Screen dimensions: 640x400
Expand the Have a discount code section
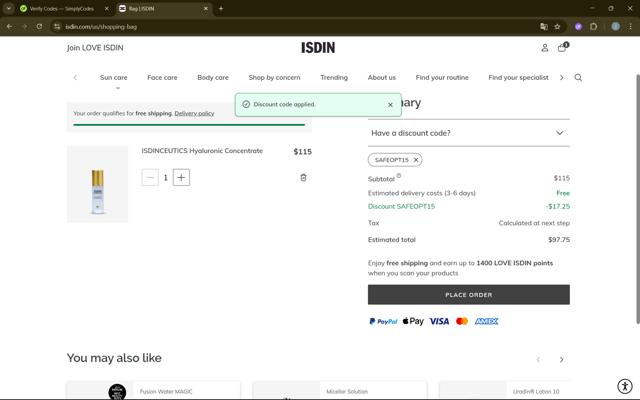click(469, 133)
